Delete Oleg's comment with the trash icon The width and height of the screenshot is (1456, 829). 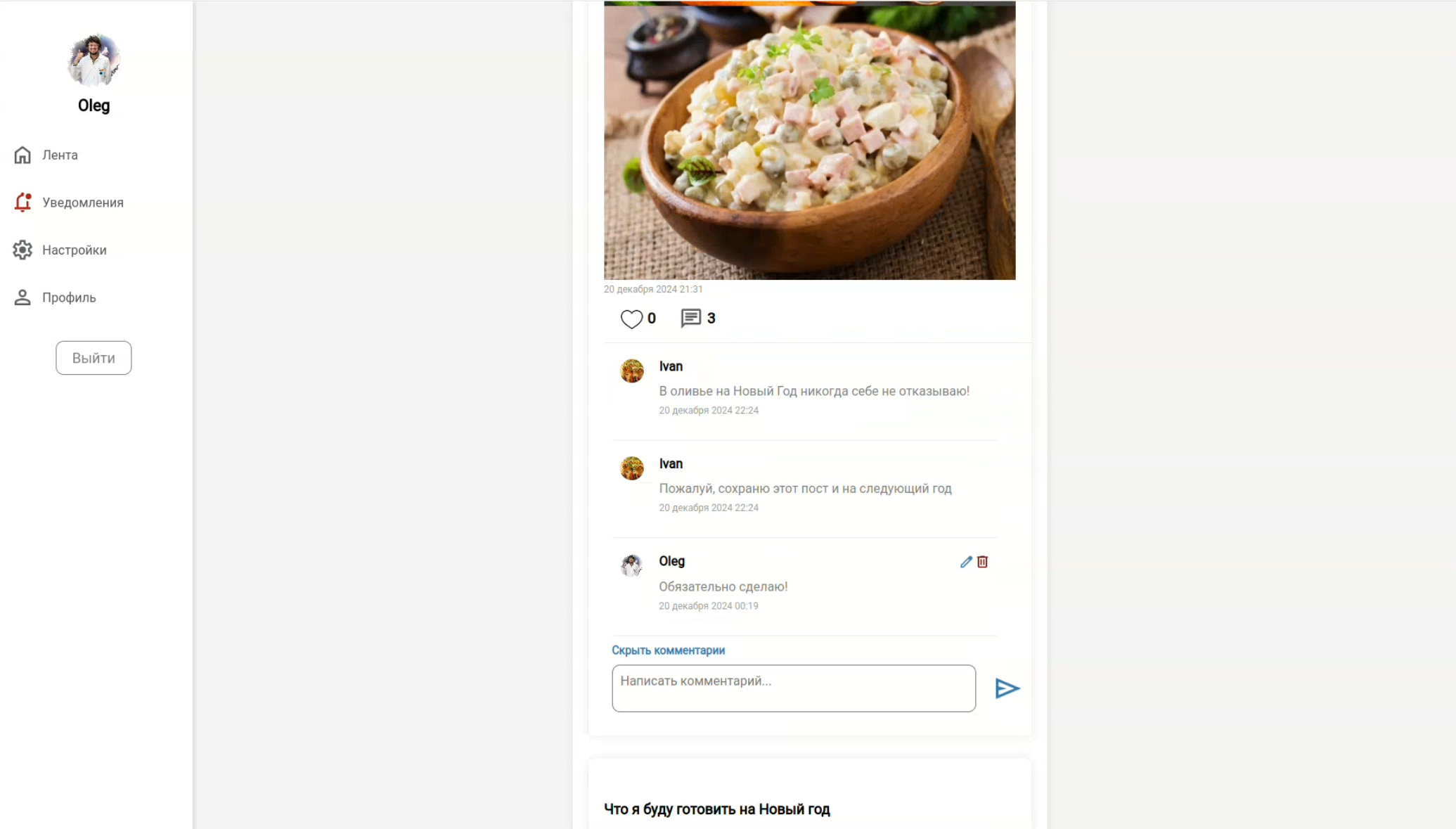pyautogui.click(x=982, y=562)
